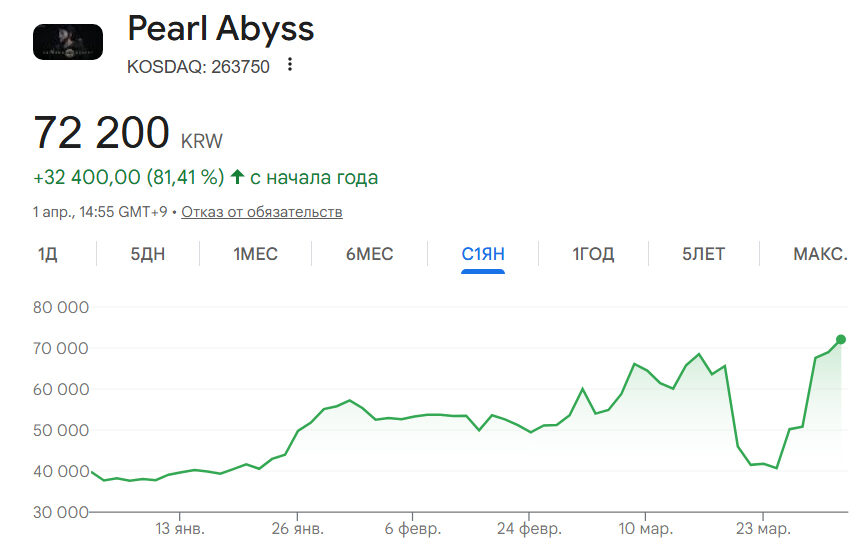Click the 72 200 price value

tap(102, 133)
